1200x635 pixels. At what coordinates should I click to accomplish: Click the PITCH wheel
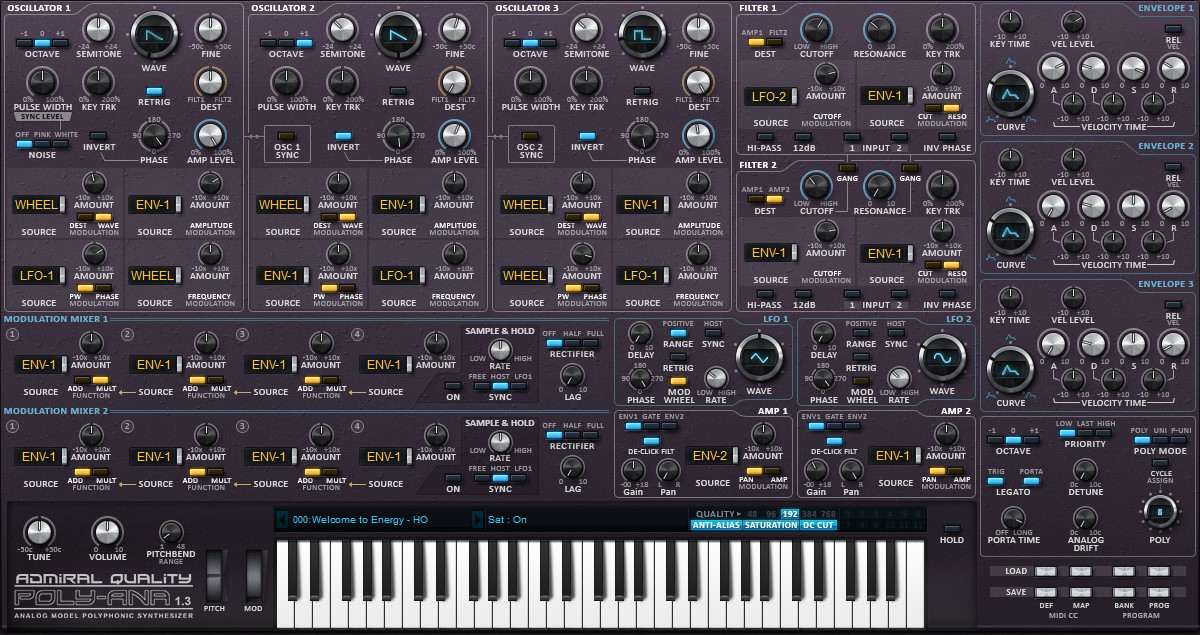point(216,576)
